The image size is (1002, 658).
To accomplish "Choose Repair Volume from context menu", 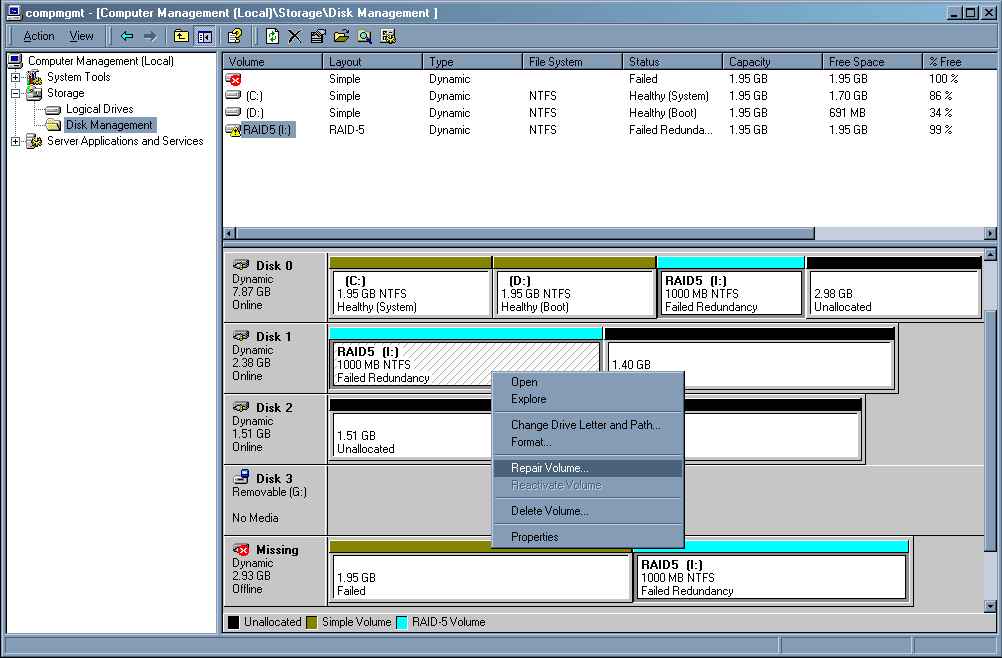I will point(587,468).
